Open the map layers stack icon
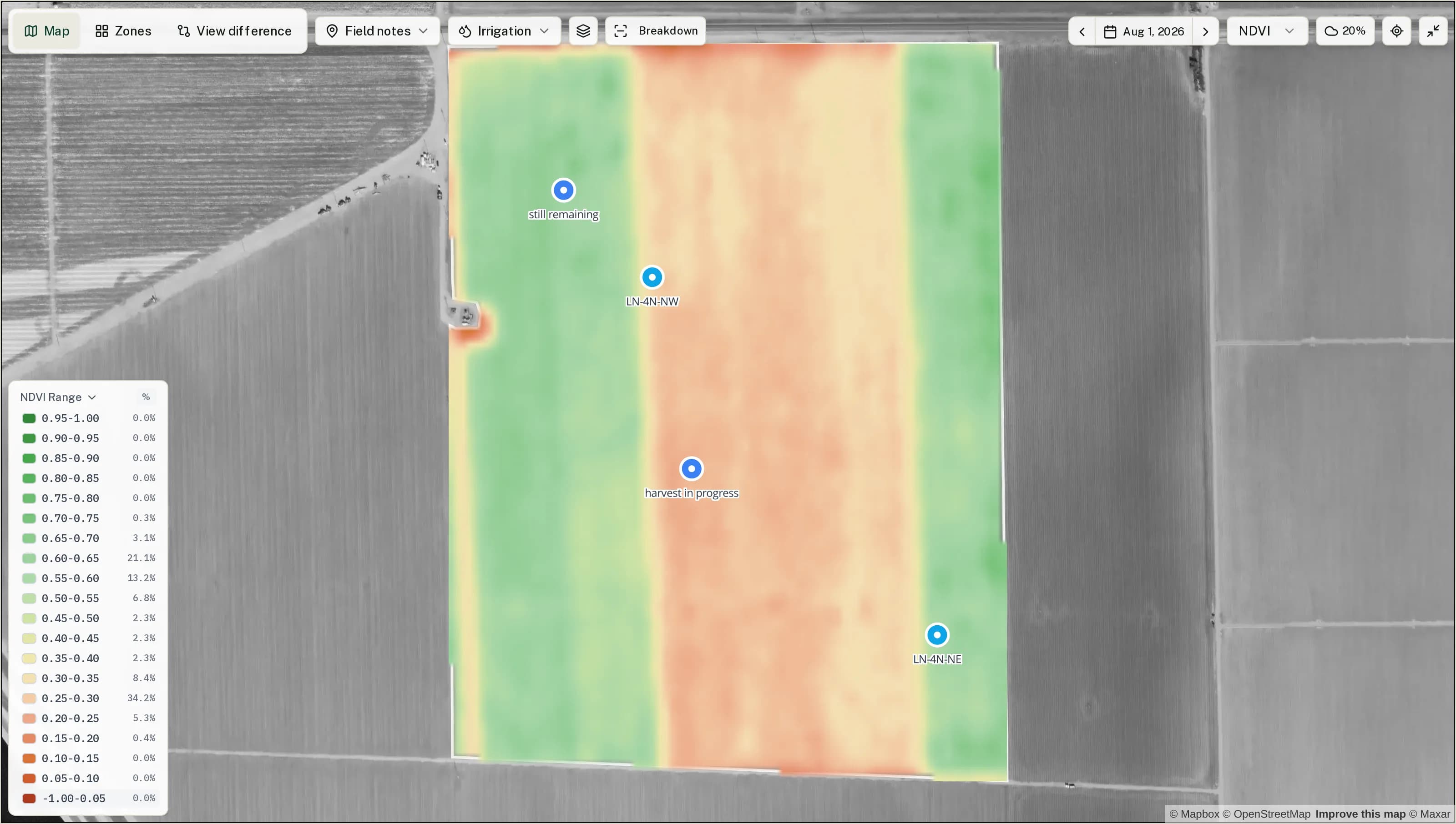The image size is (1456, 824). tap(583, 30)
